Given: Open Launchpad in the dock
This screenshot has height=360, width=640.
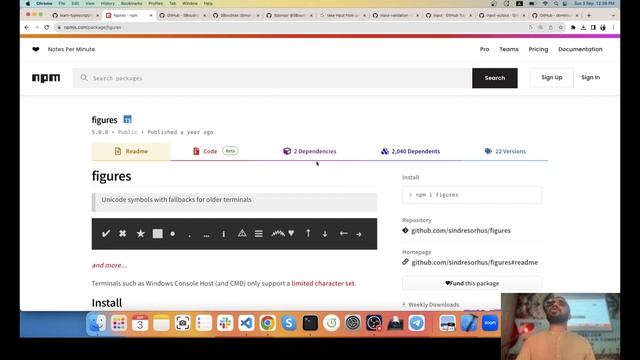Looking at the screenshot, I should coord(119,323).
